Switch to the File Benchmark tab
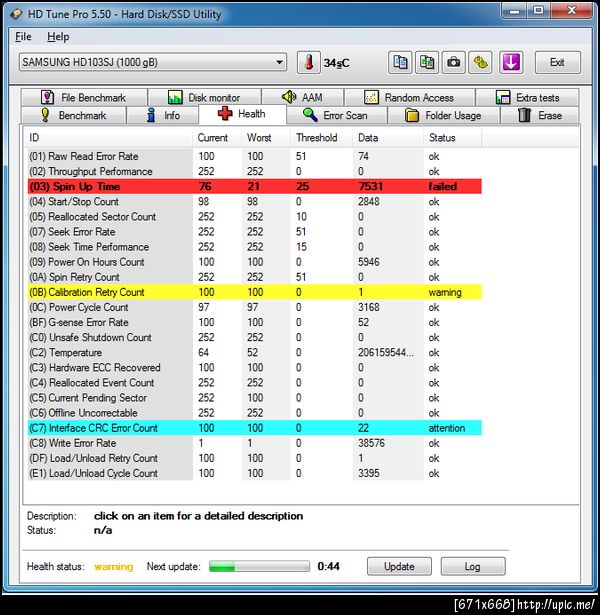The image size is (600, 615). (84, 97)
